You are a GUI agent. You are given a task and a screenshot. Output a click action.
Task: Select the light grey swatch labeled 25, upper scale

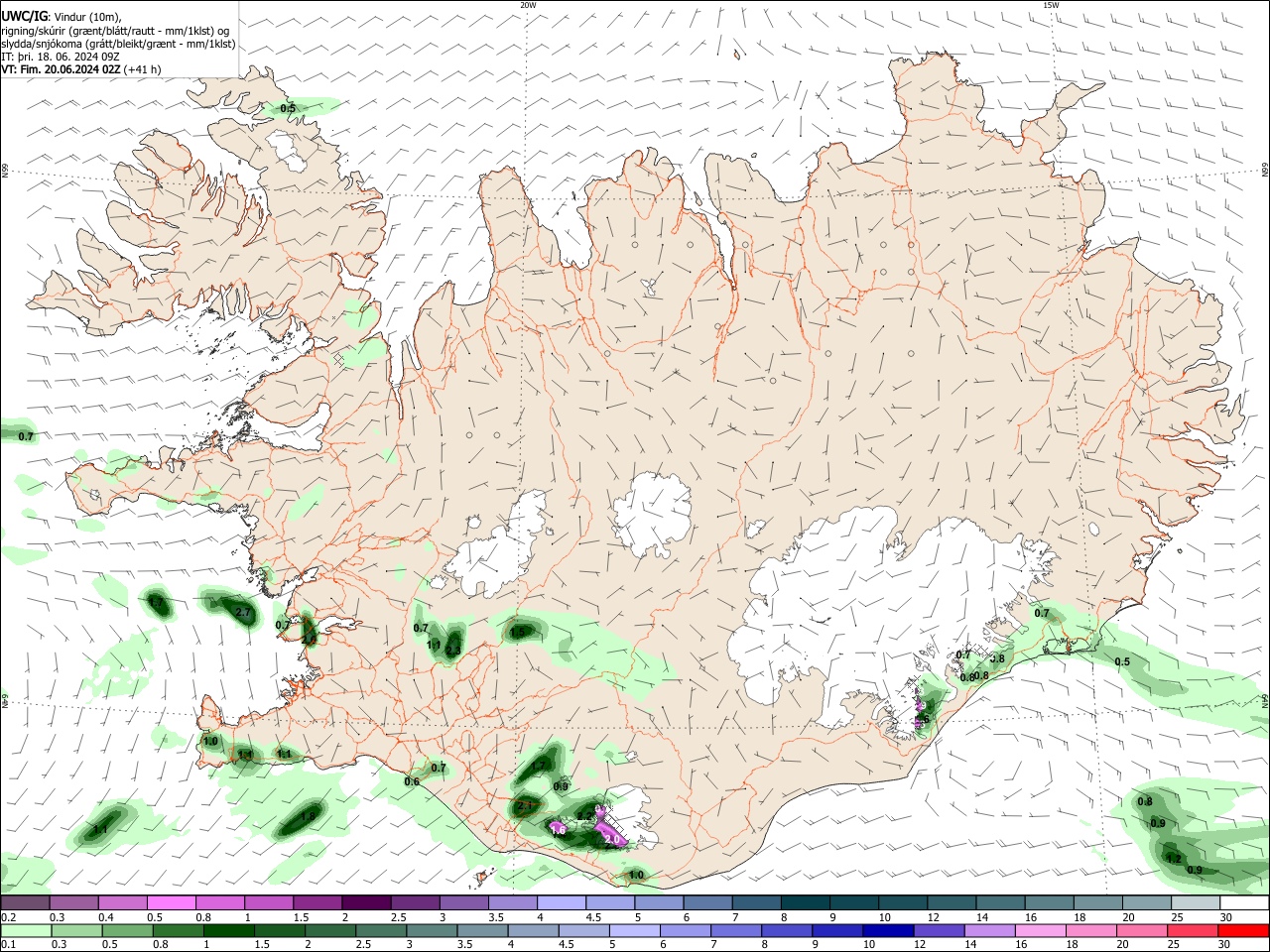(1197, 902)
